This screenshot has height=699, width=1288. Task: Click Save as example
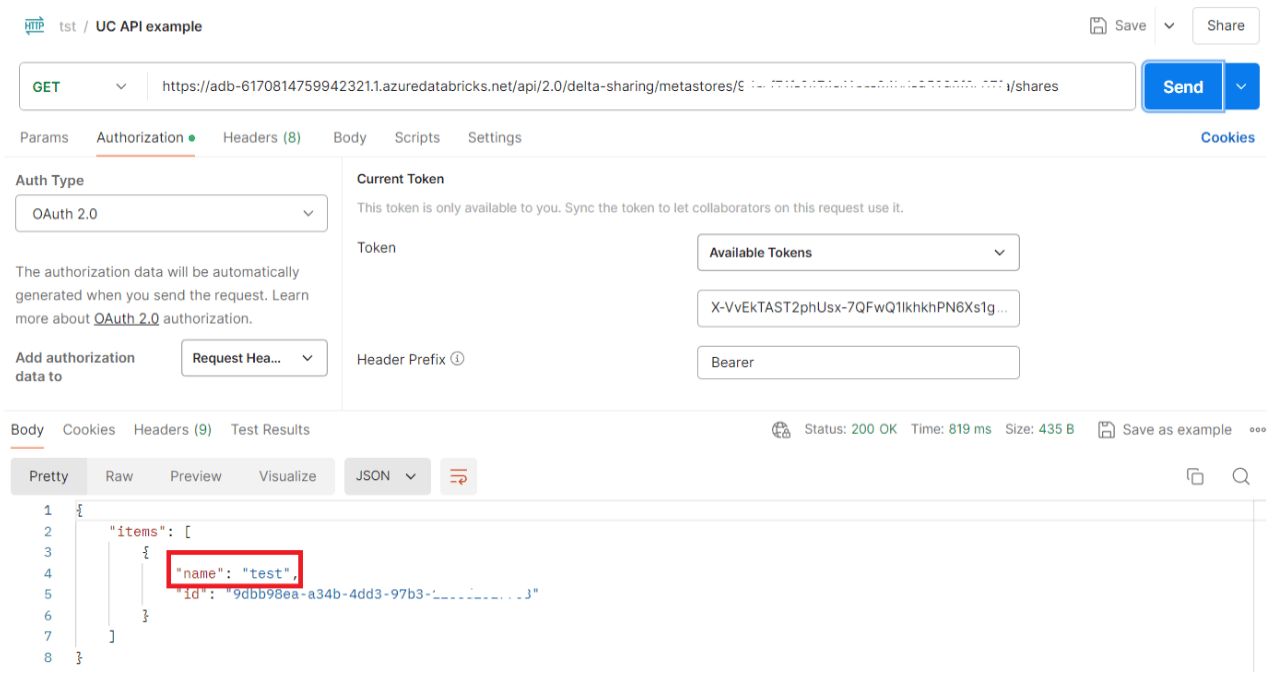[x=1165, y=429]
